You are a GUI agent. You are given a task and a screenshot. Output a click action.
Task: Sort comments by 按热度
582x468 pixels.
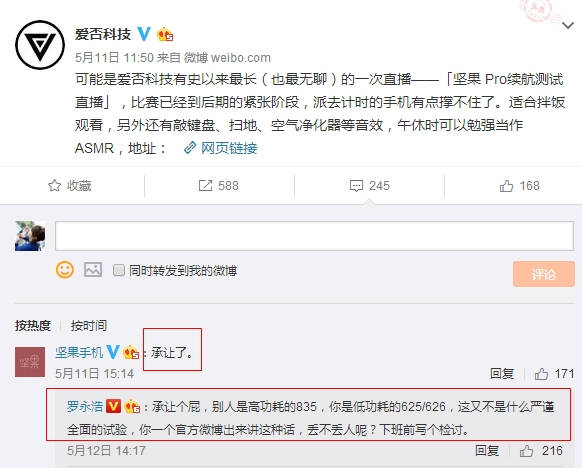pos(33,325)
